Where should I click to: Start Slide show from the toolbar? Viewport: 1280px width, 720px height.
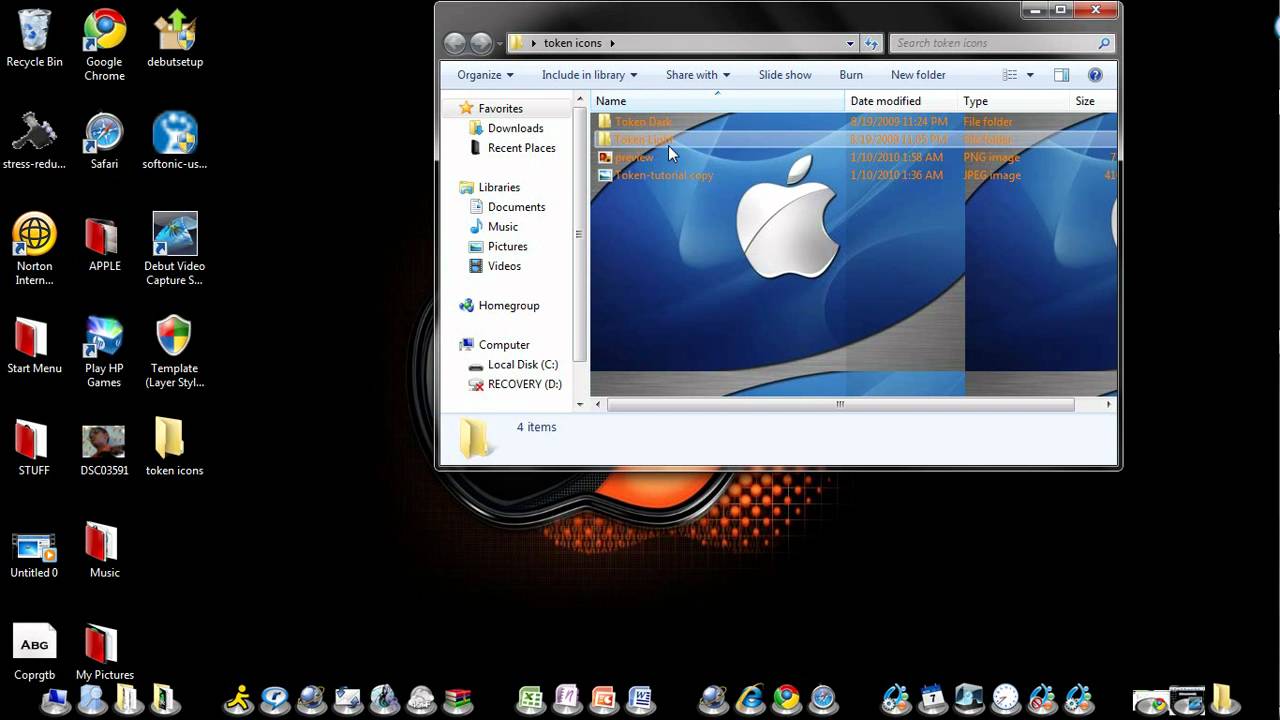[785, 75]
